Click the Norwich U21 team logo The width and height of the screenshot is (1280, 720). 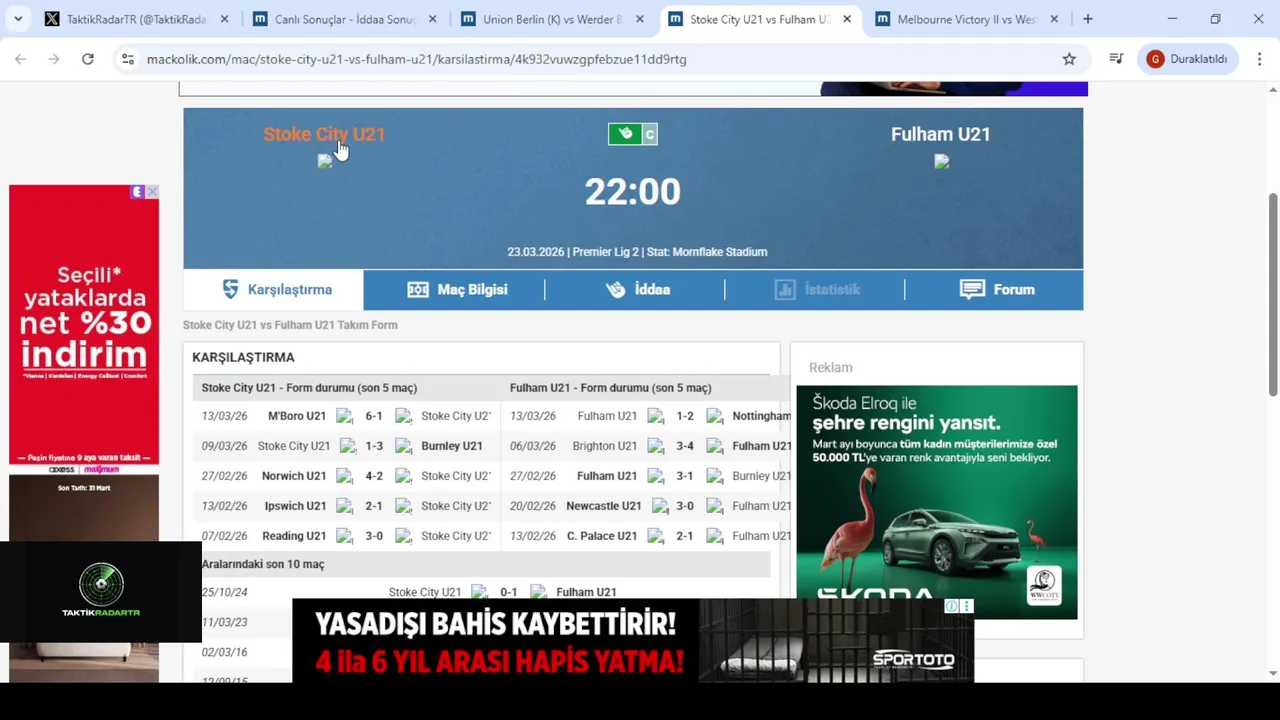[x=345, y=476]
